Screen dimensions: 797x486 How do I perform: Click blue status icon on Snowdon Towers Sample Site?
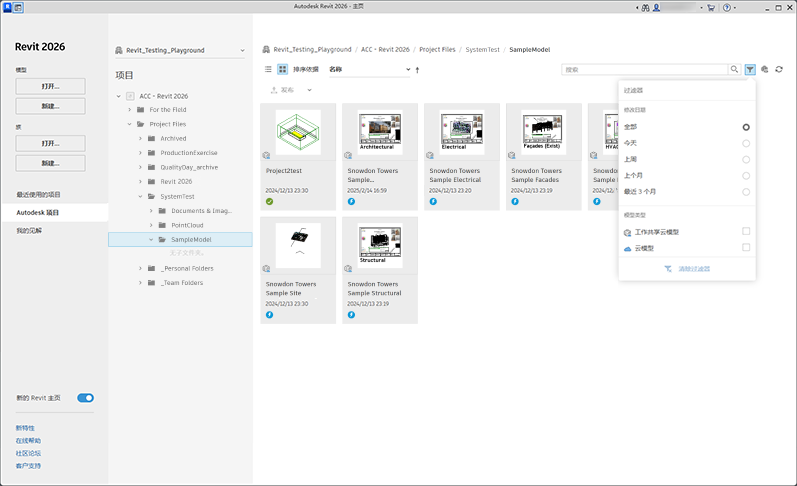point(269,315)
